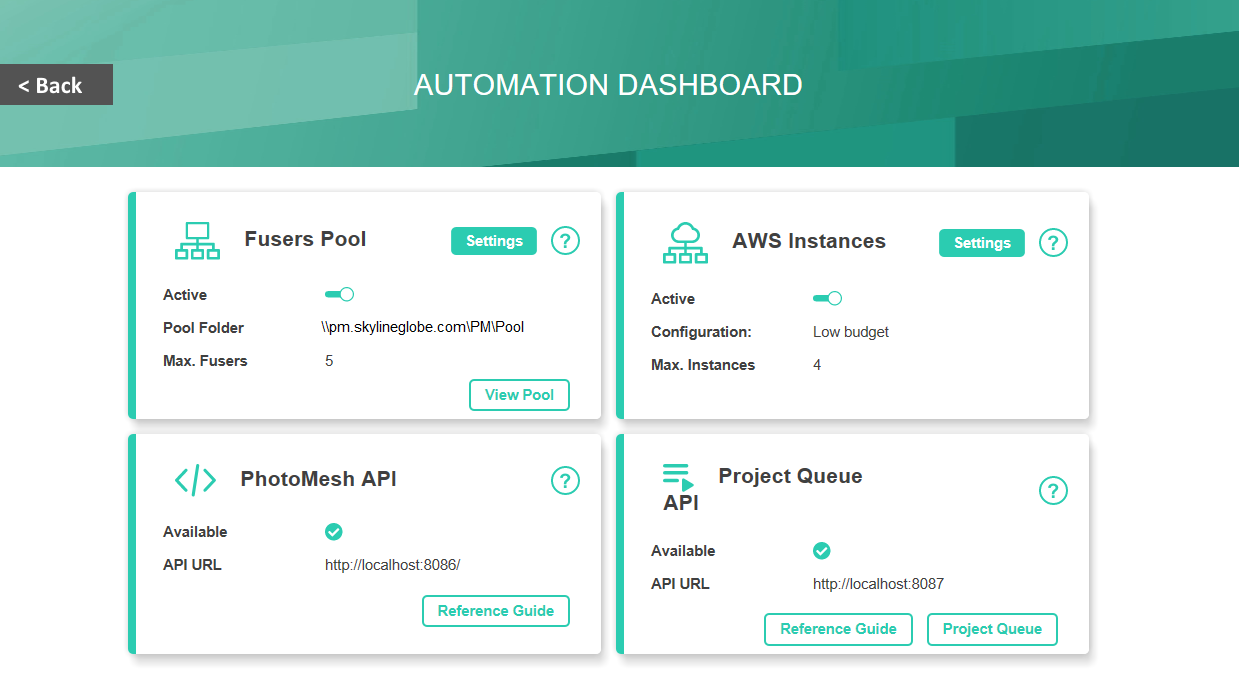1239x680 pixels.
Task: Open help for AWS Instances
Action: point(1053,243)
